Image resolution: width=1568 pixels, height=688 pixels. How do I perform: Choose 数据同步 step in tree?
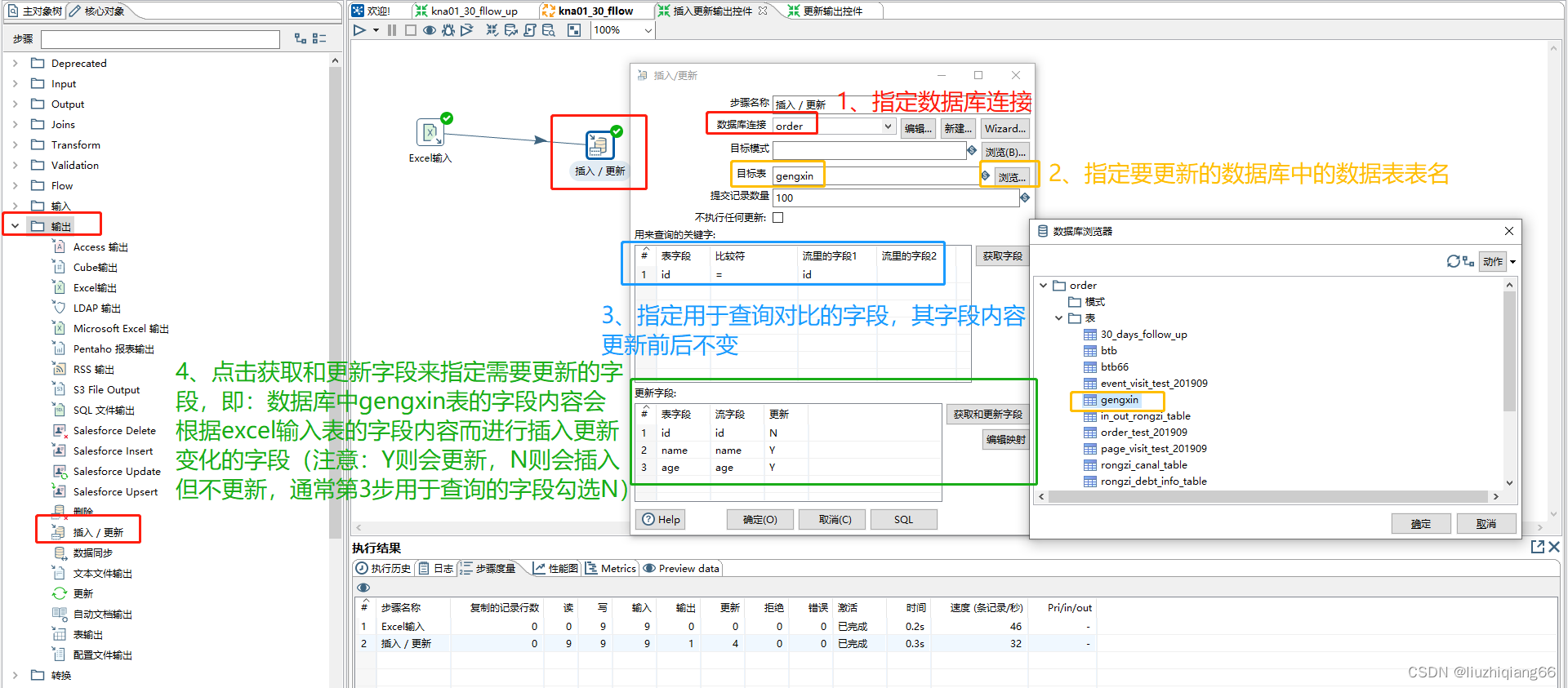tap(92, 553)
